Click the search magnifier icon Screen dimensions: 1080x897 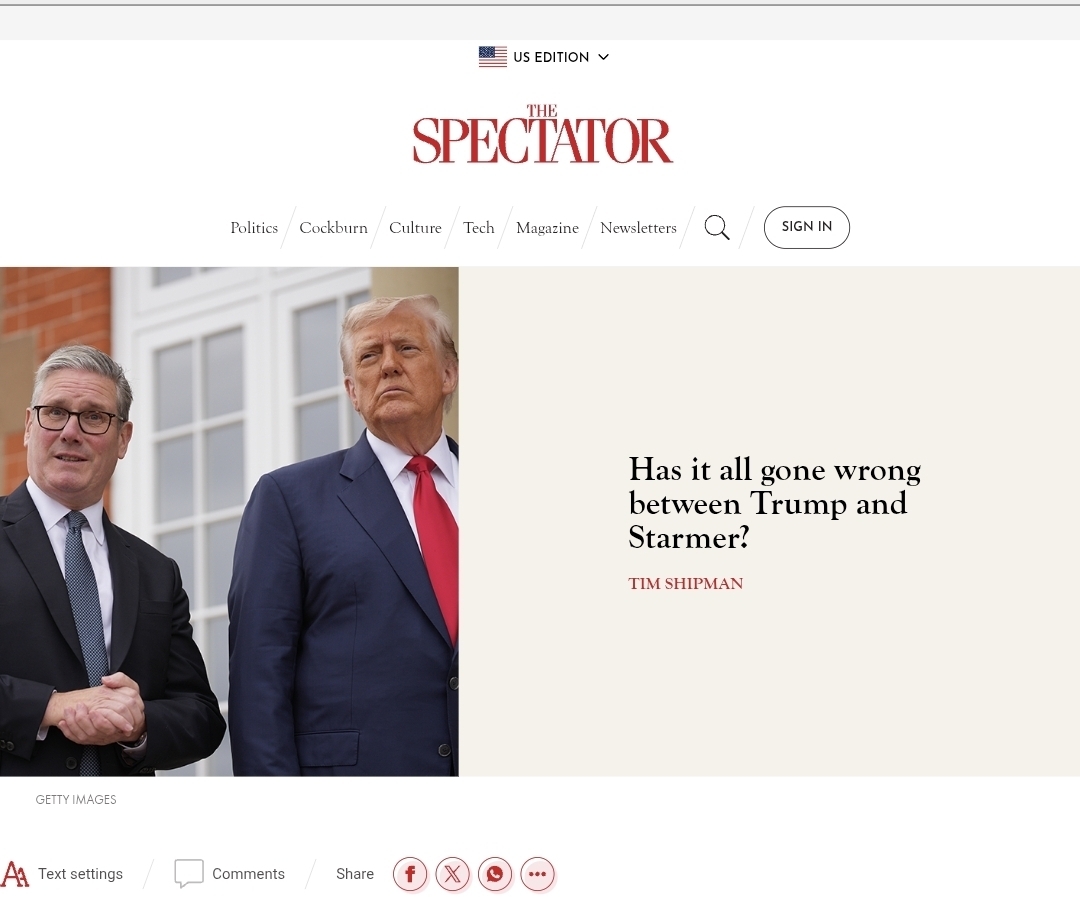click(716, 227)
